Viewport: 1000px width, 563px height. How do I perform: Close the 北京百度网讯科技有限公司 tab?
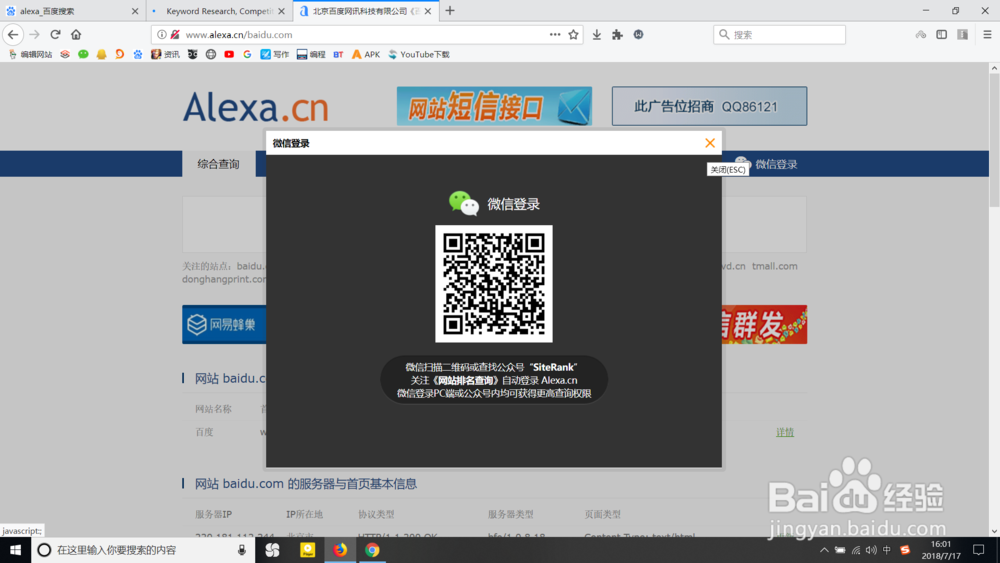428,11
